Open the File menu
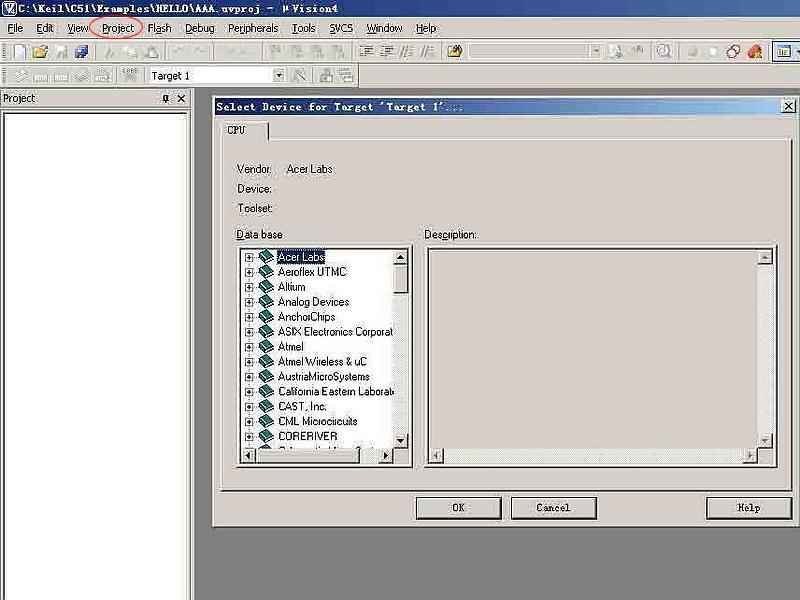The height and width of the screenshot is (600, 800). [x=15, y=28]
